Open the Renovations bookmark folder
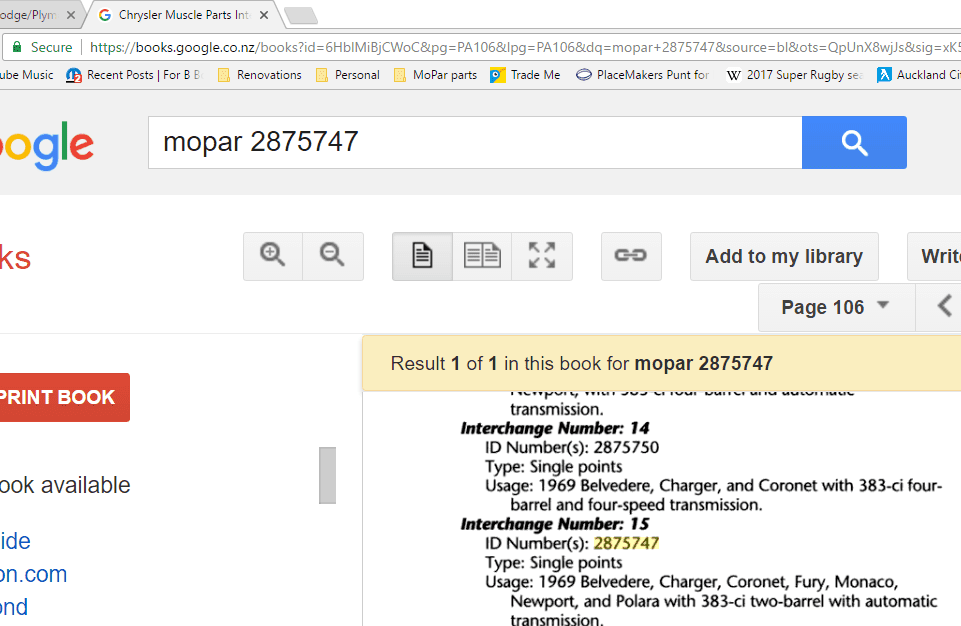Viewport: 961px width, 626px height. [x=260, y=75]
